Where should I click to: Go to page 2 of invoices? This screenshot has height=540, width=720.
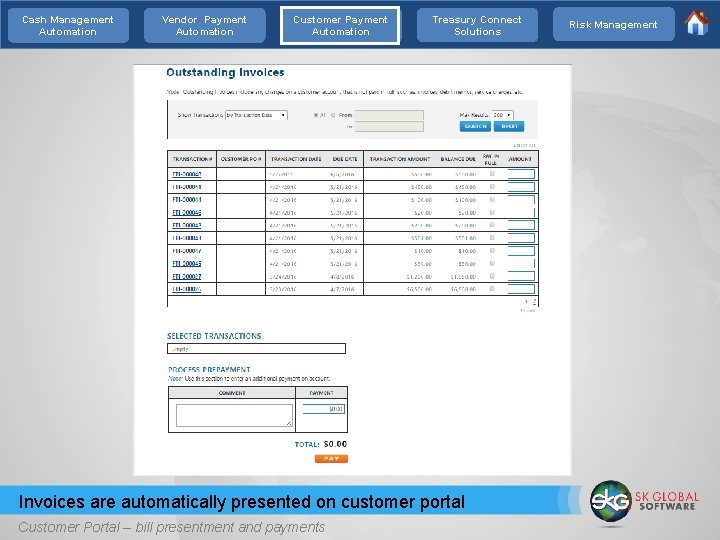point(534,302)
